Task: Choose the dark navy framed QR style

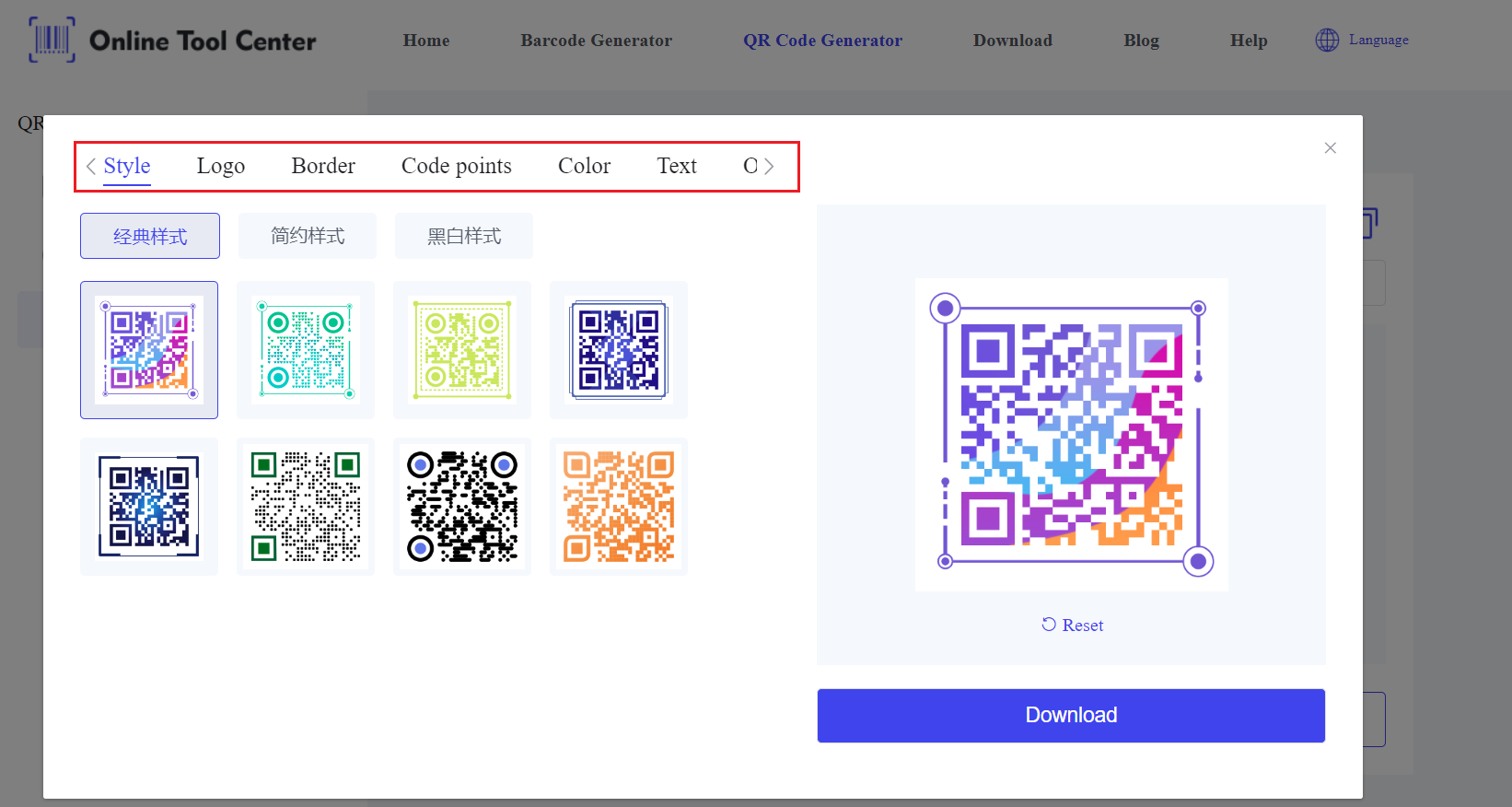Action: pyautogui.click(x=619, y=350)
